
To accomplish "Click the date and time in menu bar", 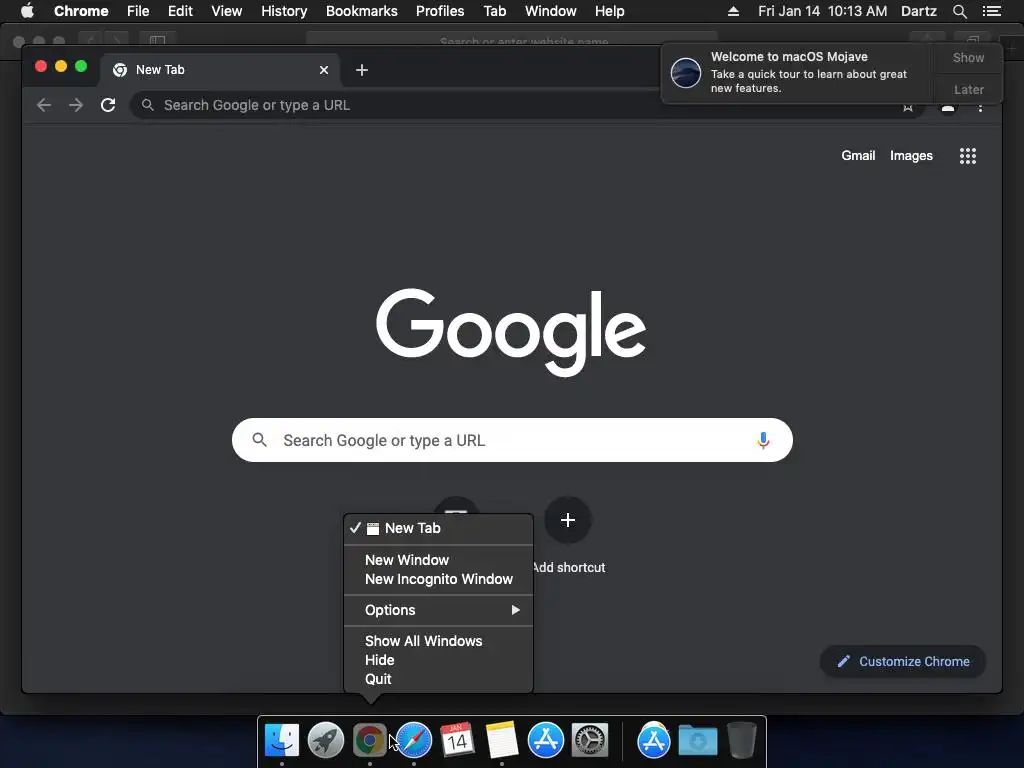I will [822, 11].
